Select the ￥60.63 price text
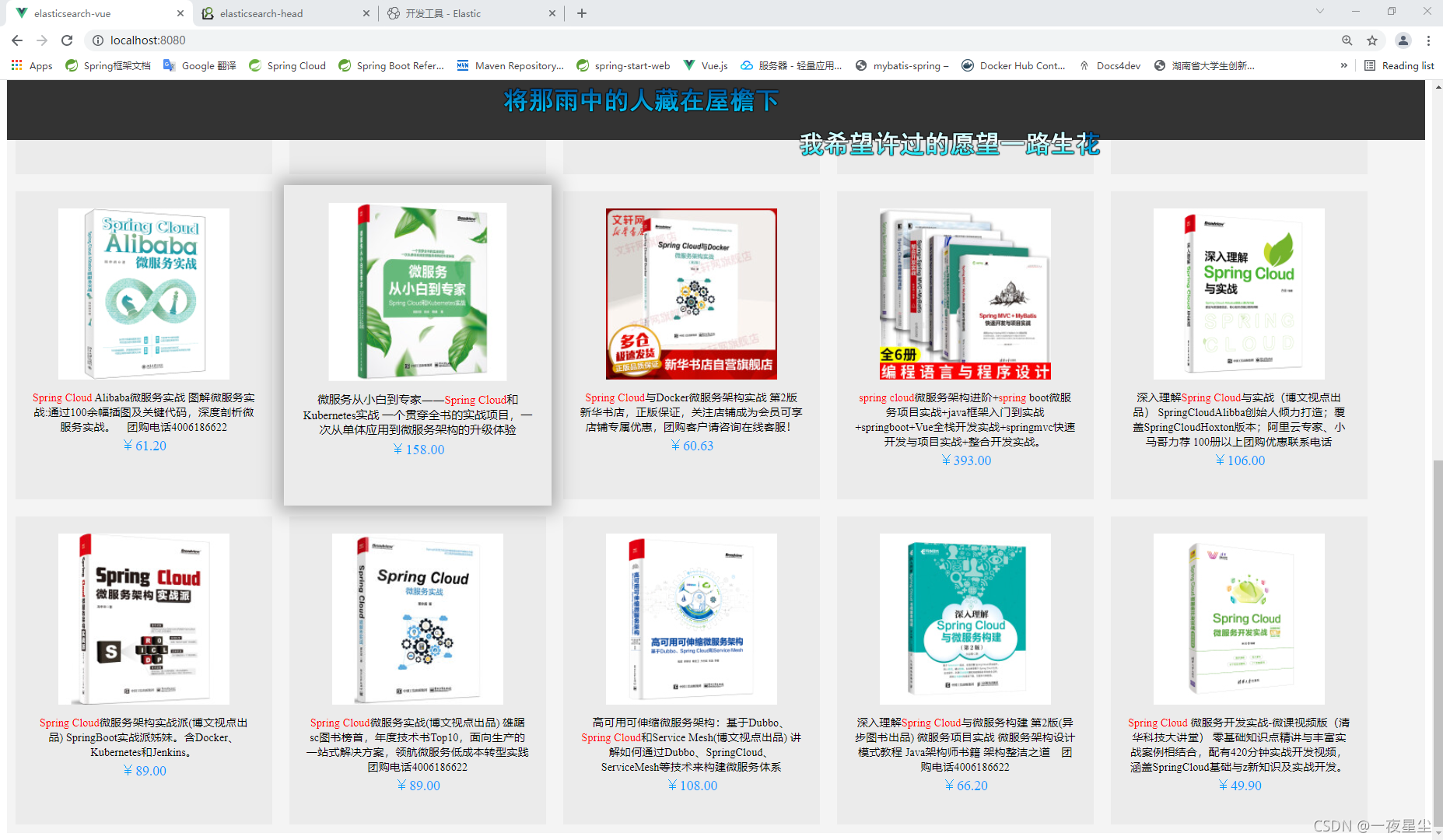Viewport: 1443px width, 840px height. (x=692, y=446)
